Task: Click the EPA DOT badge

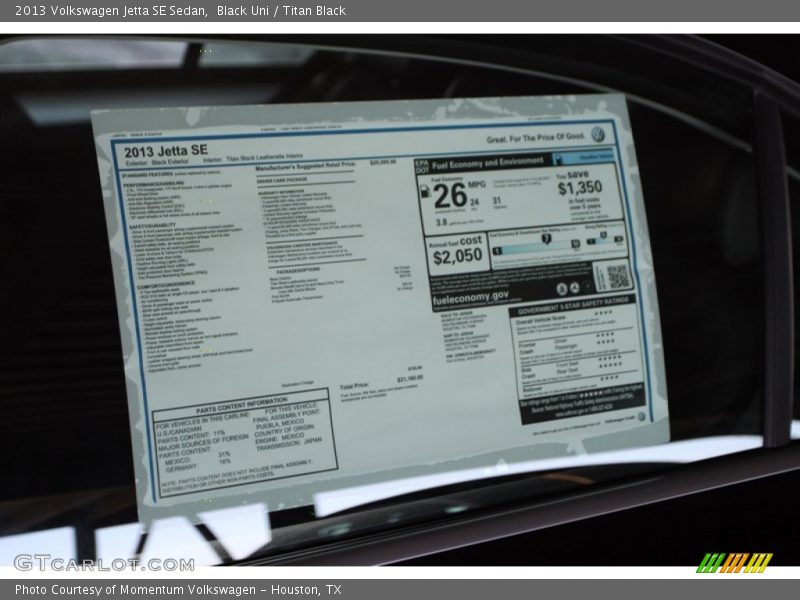Action: pyautogui.click(x=421, y=165)
